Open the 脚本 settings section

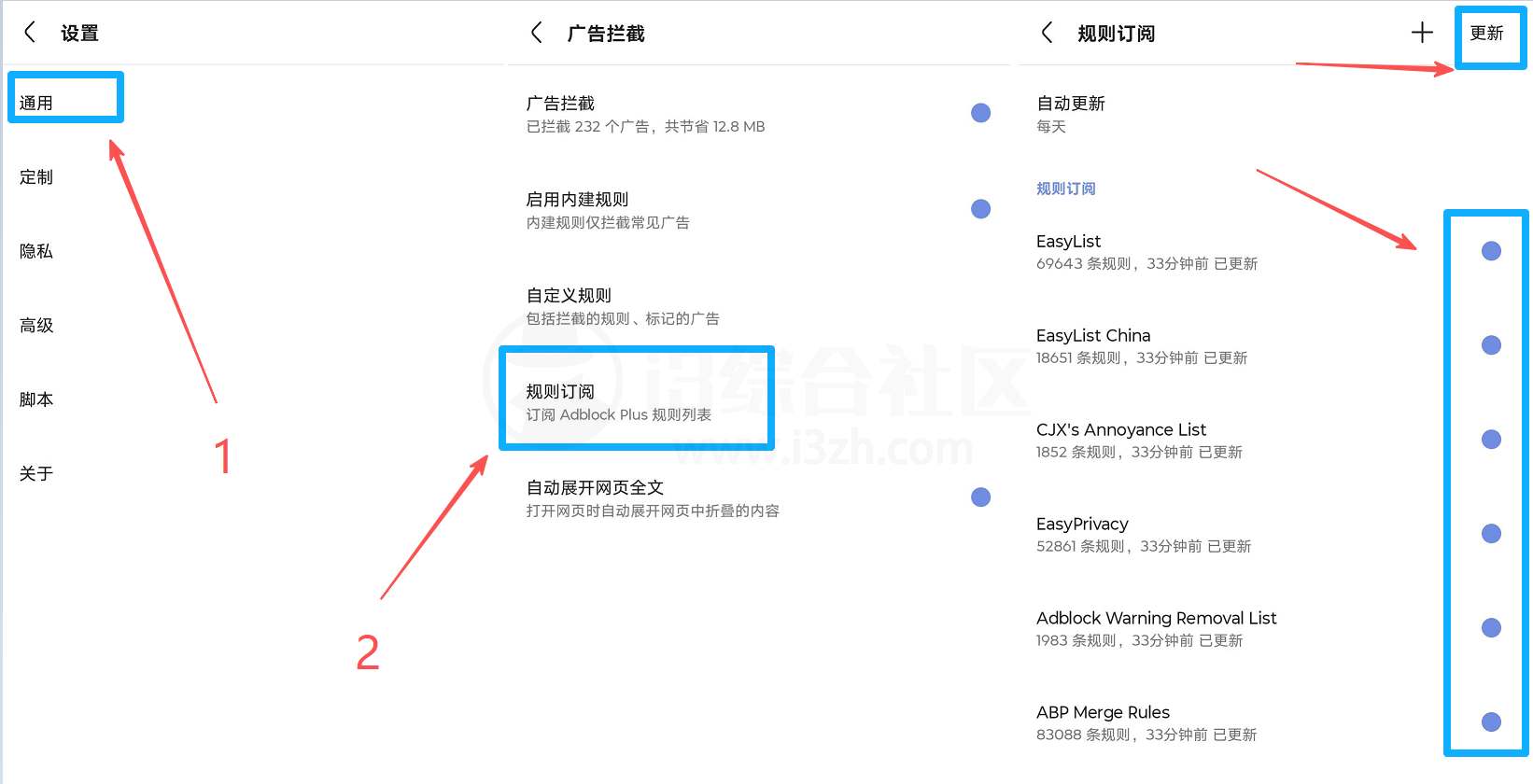tap(37, 399)
